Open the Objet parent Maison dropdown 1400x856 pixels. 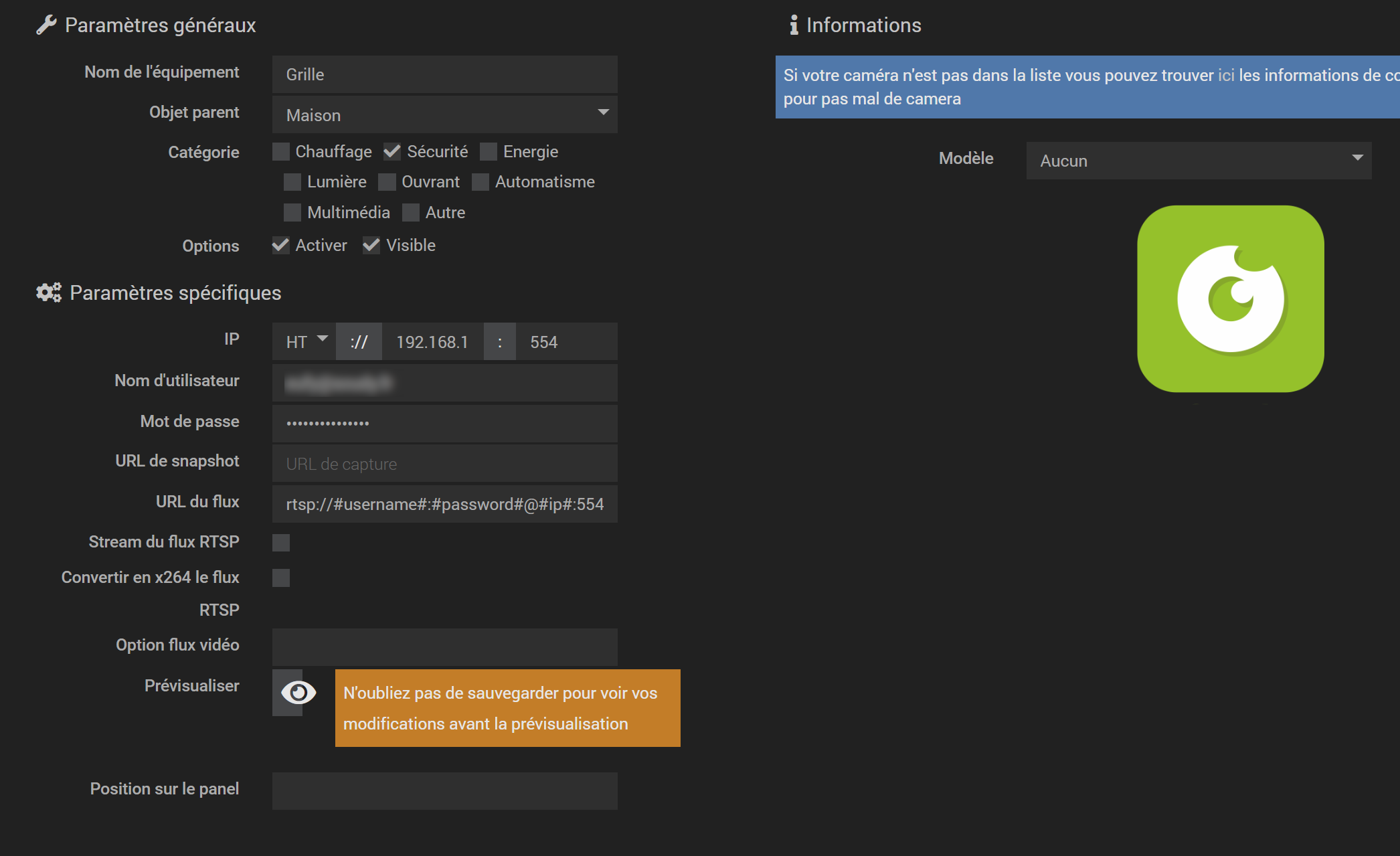click(x=445, y=114)
